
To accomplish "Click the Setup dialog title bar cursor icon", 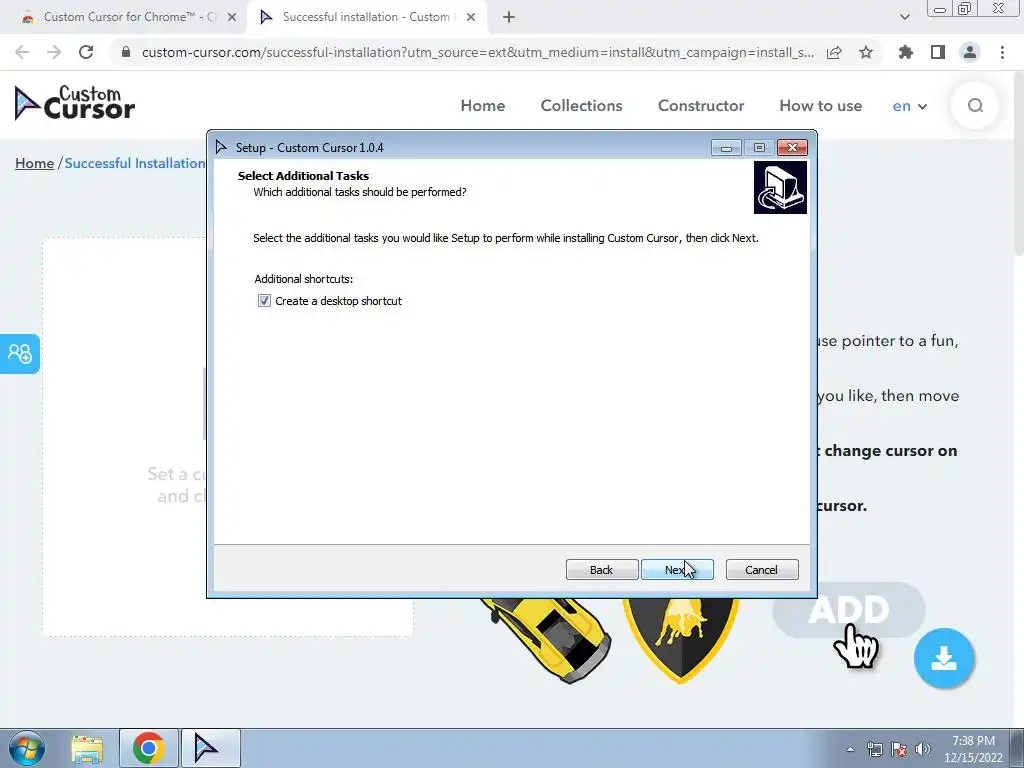I will (x=221, y=147).
